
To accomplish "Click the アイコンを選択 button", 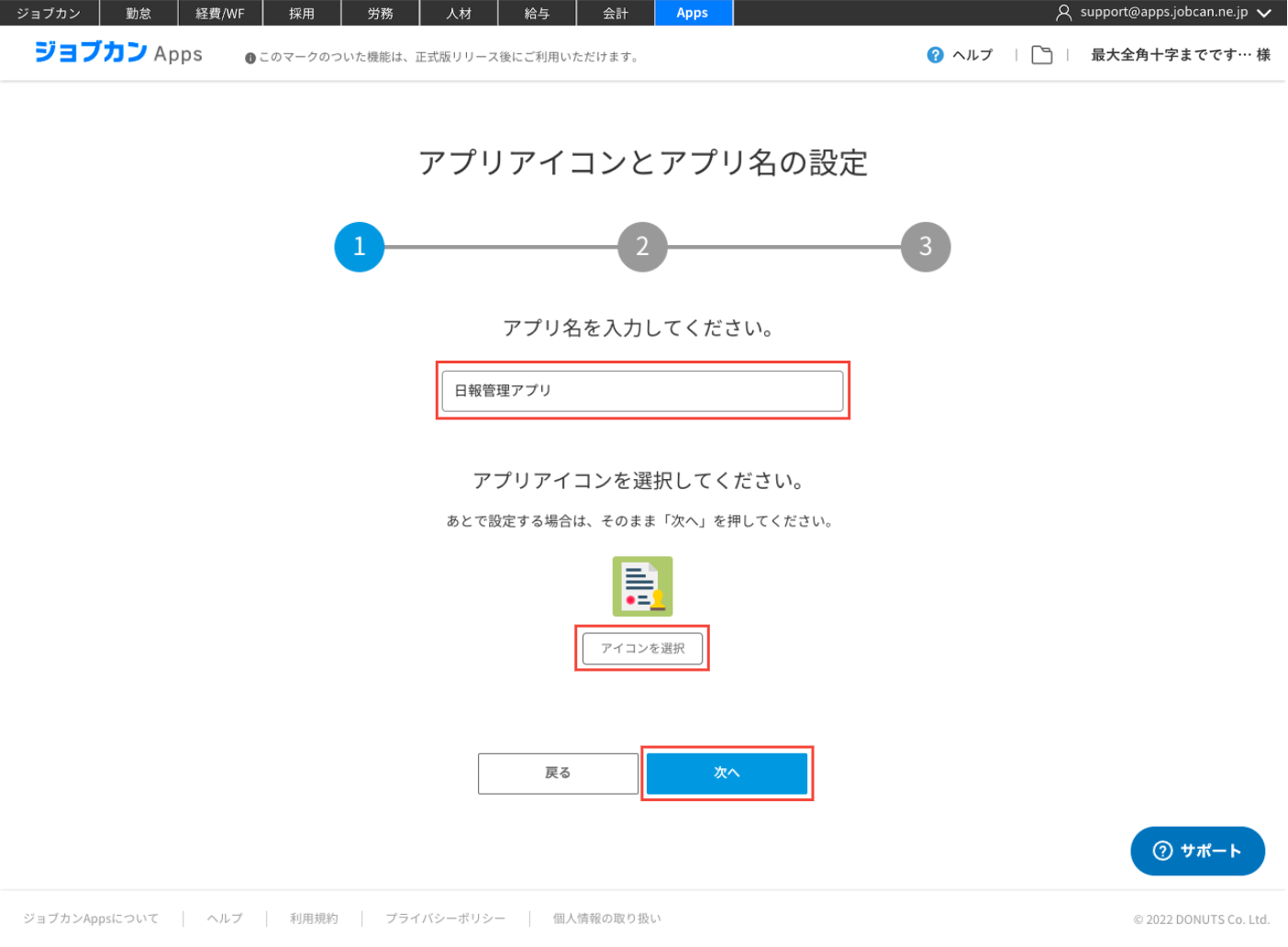I will pos(642,648).
